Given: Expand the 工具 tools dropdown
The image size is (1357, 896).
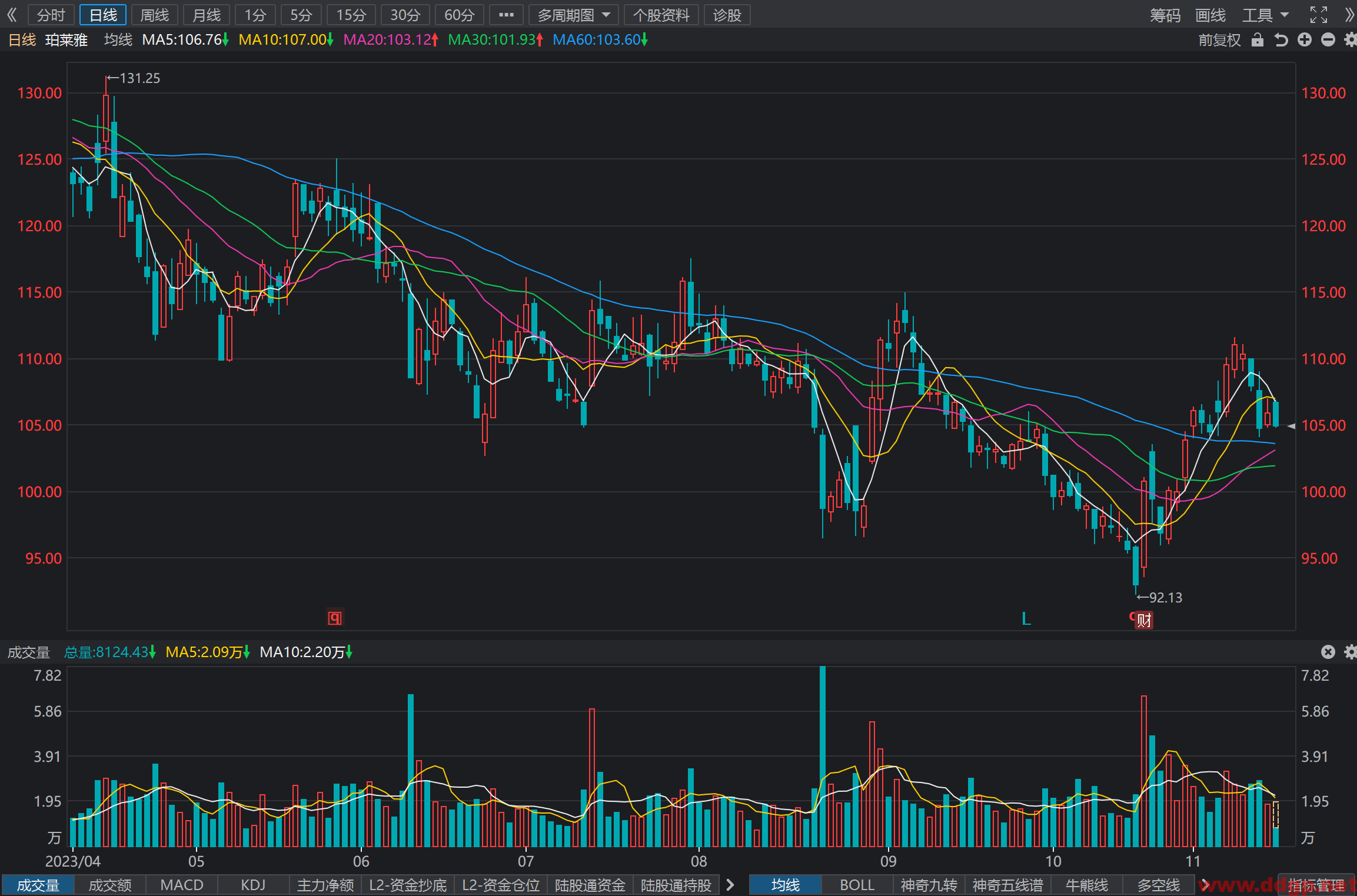Looking at the screenshot, I should pos(1265,15).
